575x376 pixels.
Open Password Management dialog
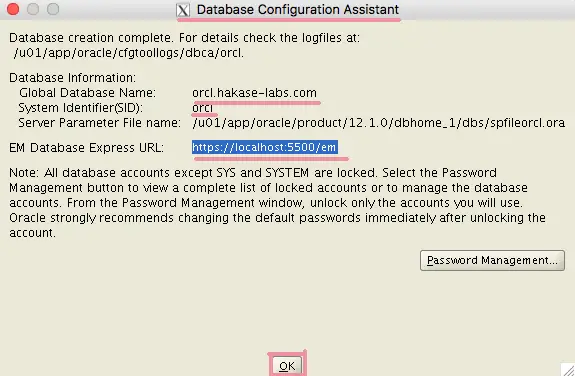492,260
